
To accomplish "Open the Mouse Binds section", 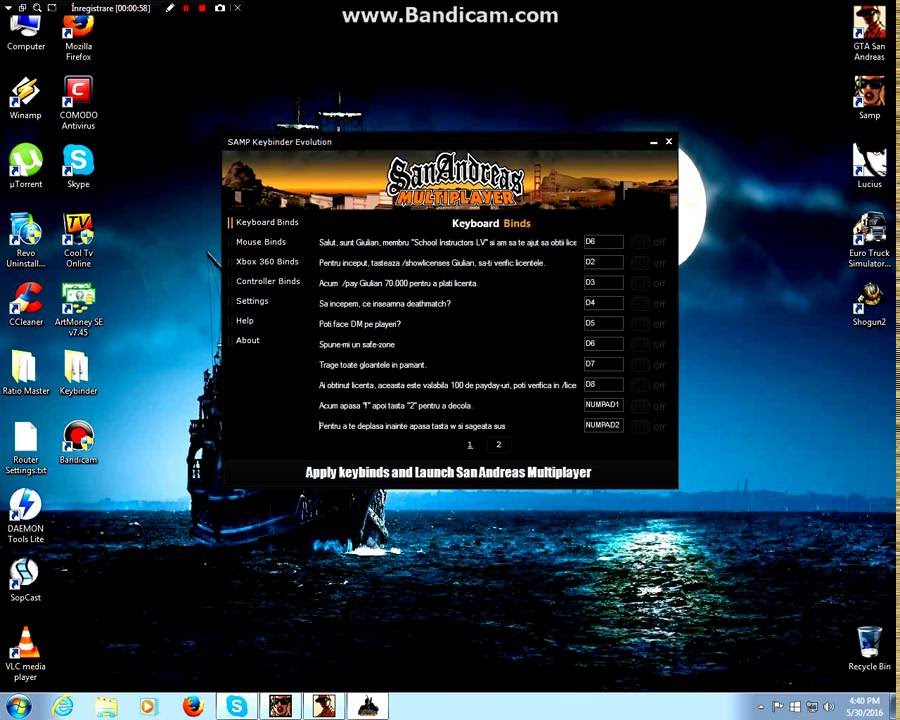I will click(x=261, y=242).
